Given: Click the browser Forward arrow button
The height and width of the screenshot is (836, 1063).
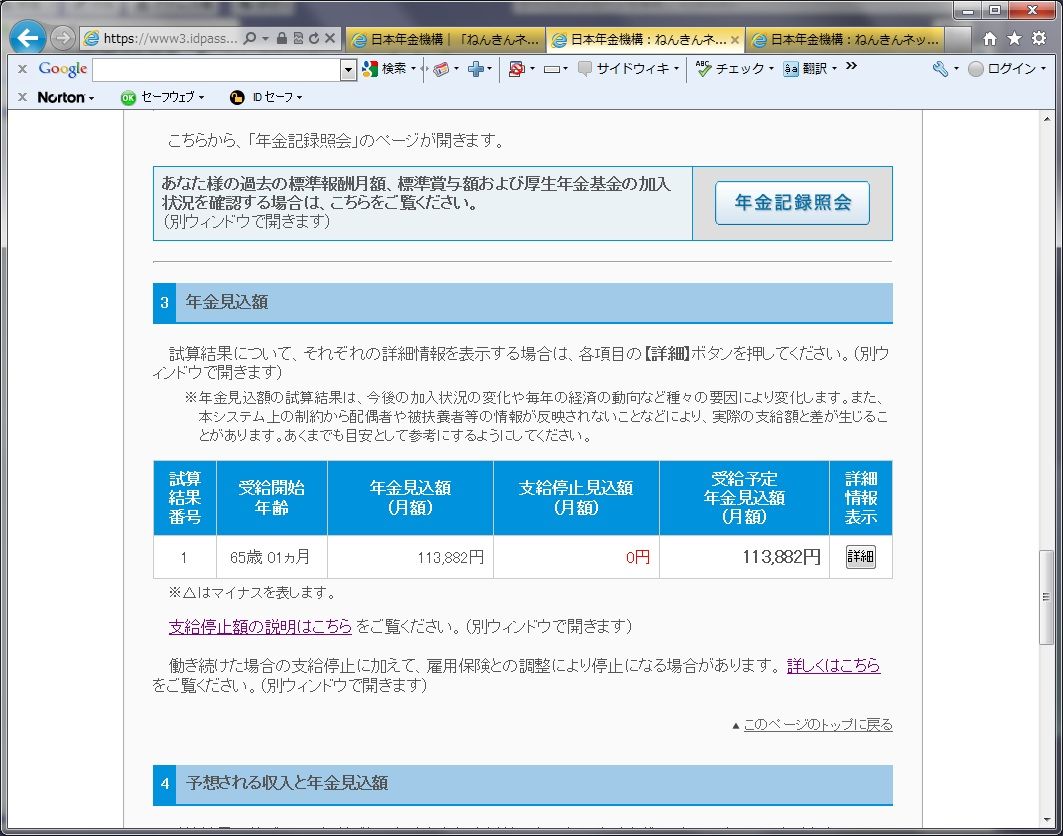Looking at the screenshot, I should pyautogui.click(x=62, y=38).
